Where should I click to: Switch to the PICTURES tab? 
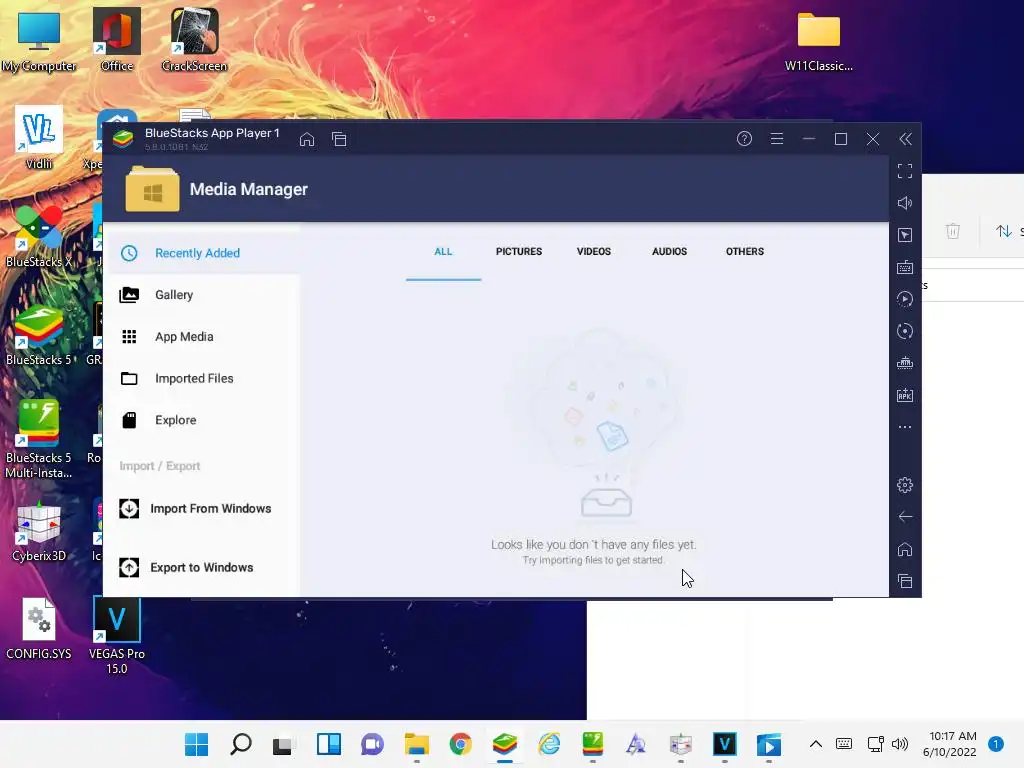pos(519,251)
